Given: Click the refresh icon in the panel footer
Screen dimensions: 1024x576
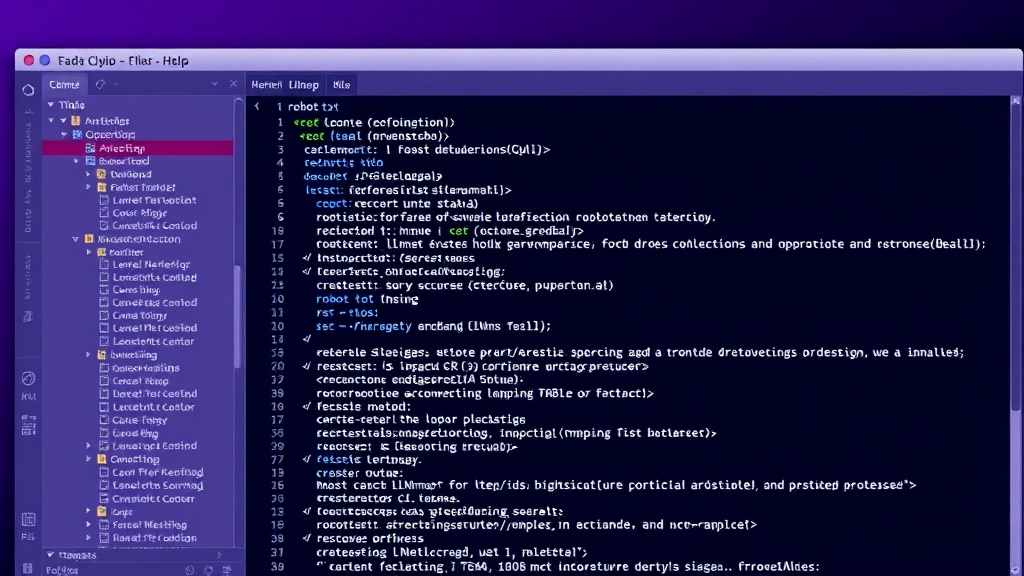Looking at the screenshot, I should coord(208,570).
